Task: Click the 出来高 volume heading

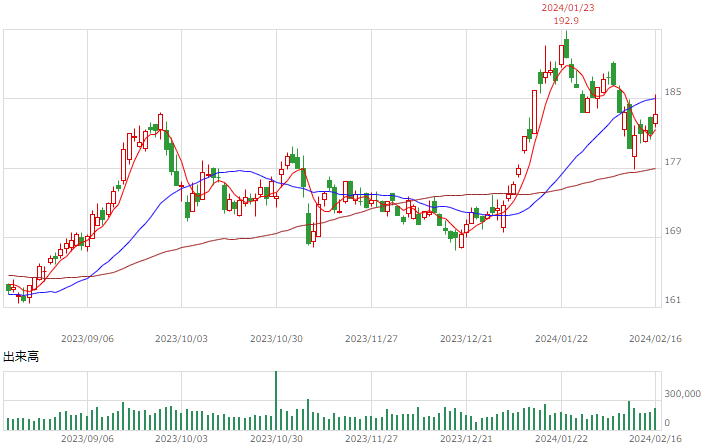Action: coord(21,356)
